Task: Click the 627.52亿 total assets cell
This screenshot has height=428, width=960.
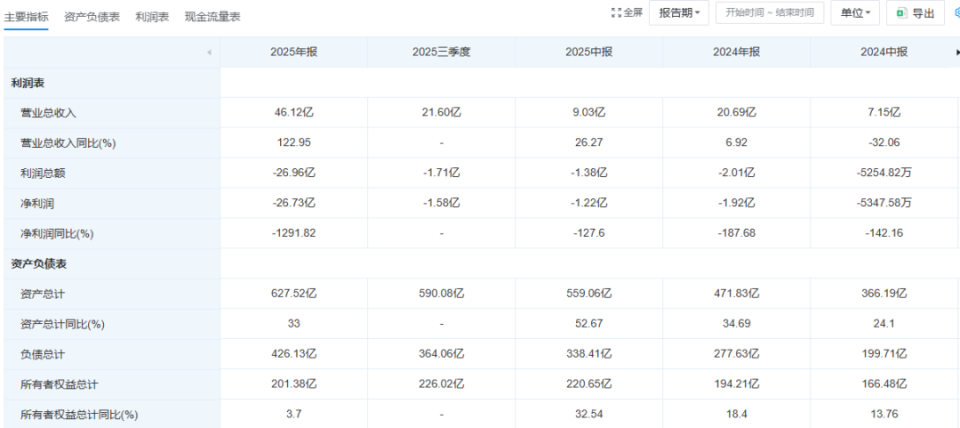Action: click(x=294, y=294)
